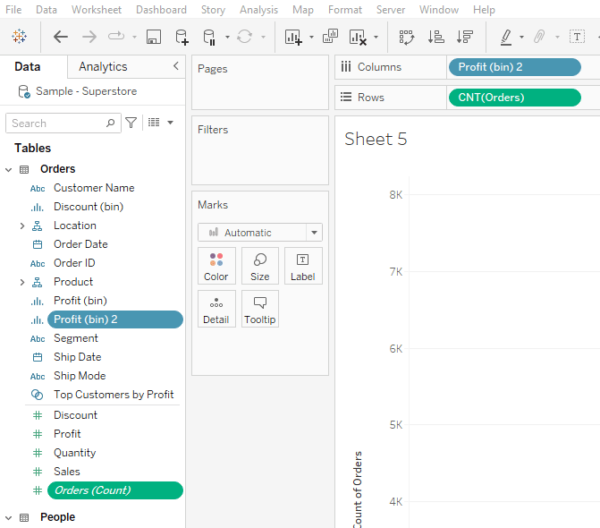This screenshot has height=528, width=600.
Task: Click the Size mark button
Action: [260, 266]
